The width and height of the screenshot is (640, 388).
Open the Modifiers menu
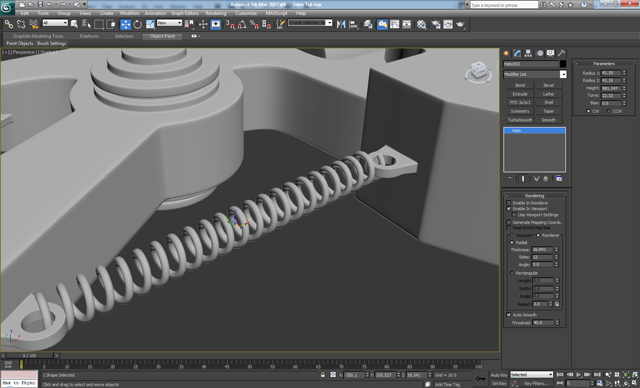130,13
